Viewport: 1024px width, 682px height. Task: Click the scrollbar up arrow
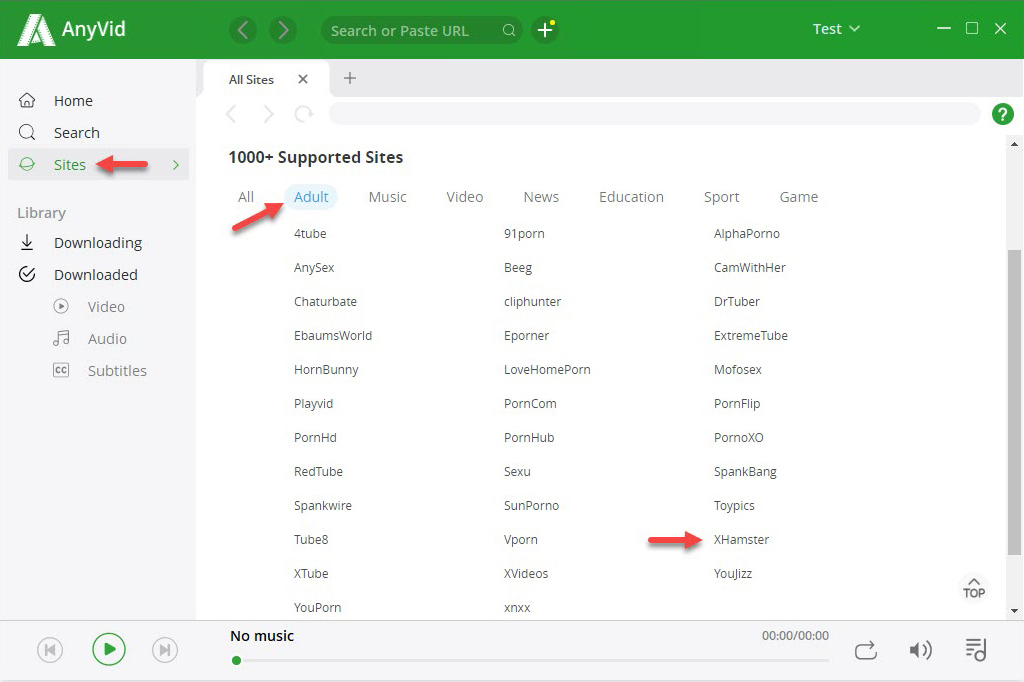[1014, 144]
